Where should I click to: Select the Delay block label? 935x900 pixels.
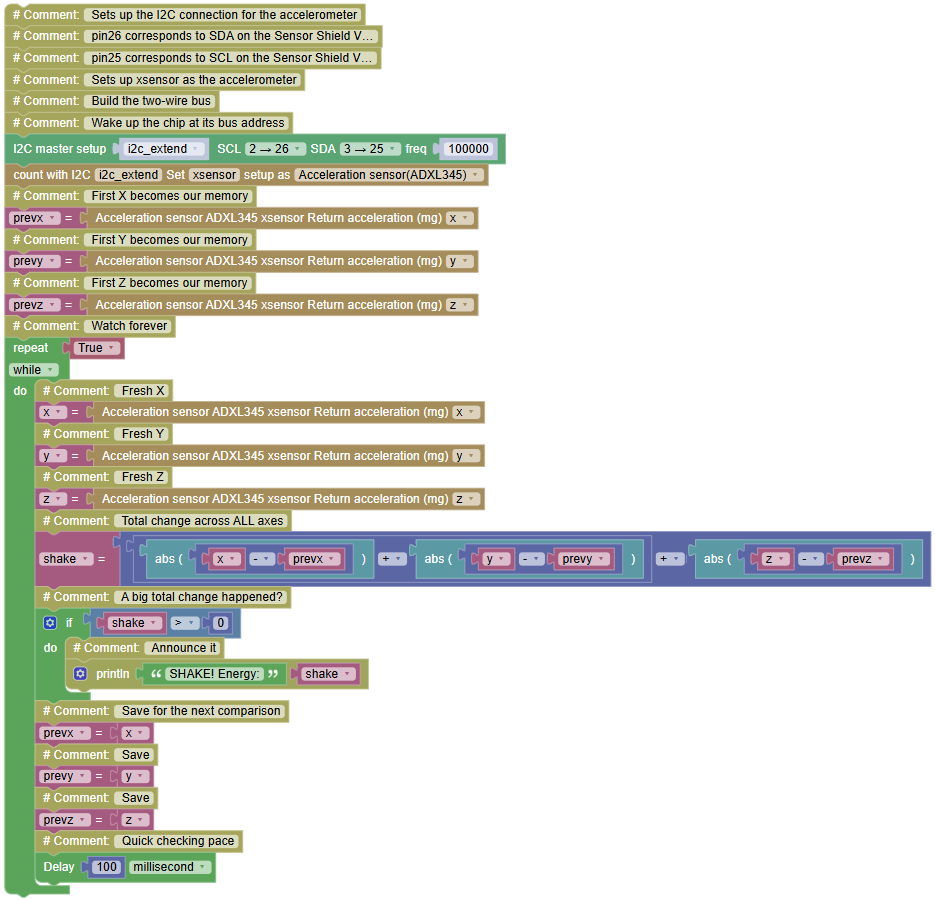point(58,867)
